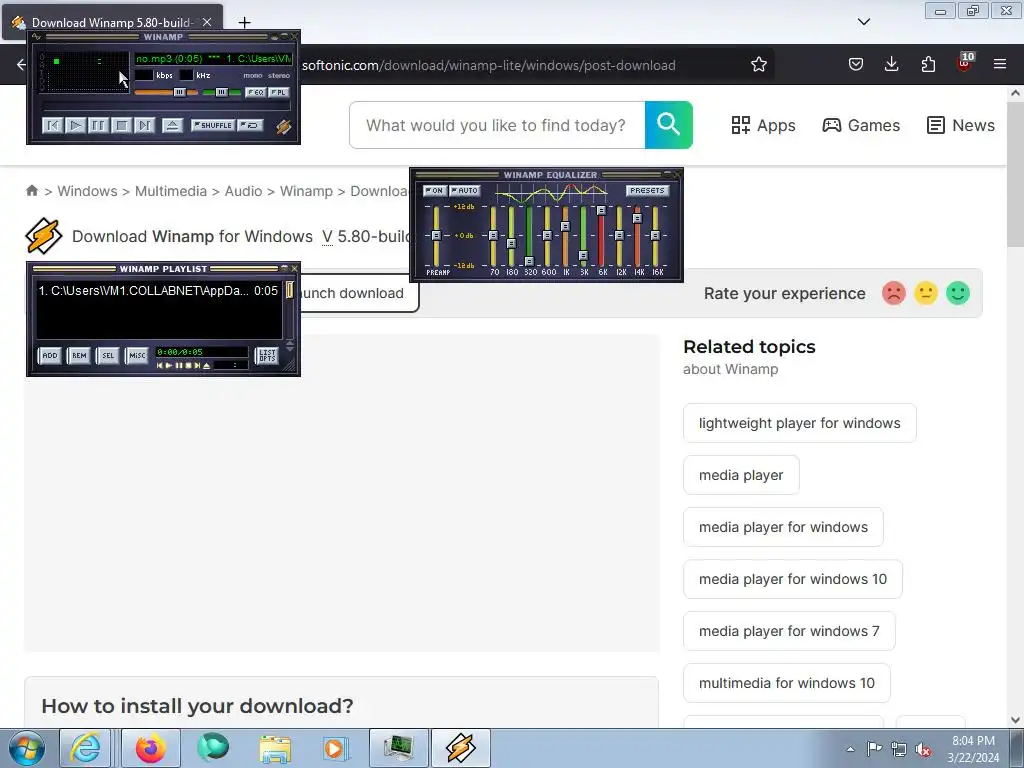The image size is (1024, 768).
Task: Rate experience with red sad face
Action: click(894, 293)
